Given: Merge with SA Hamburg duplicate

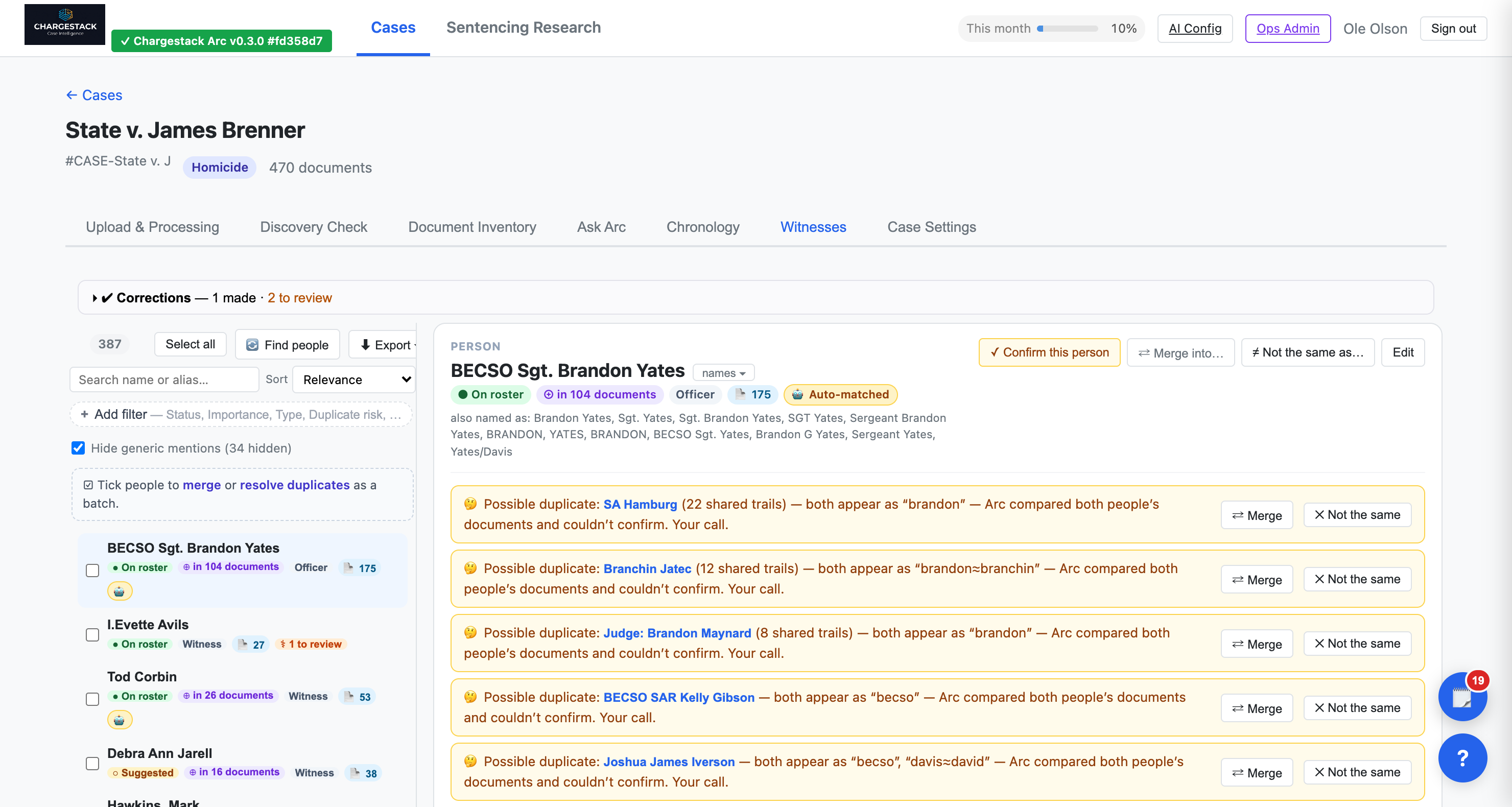Looking at the screenshot, I should [x=1257, y=515].
